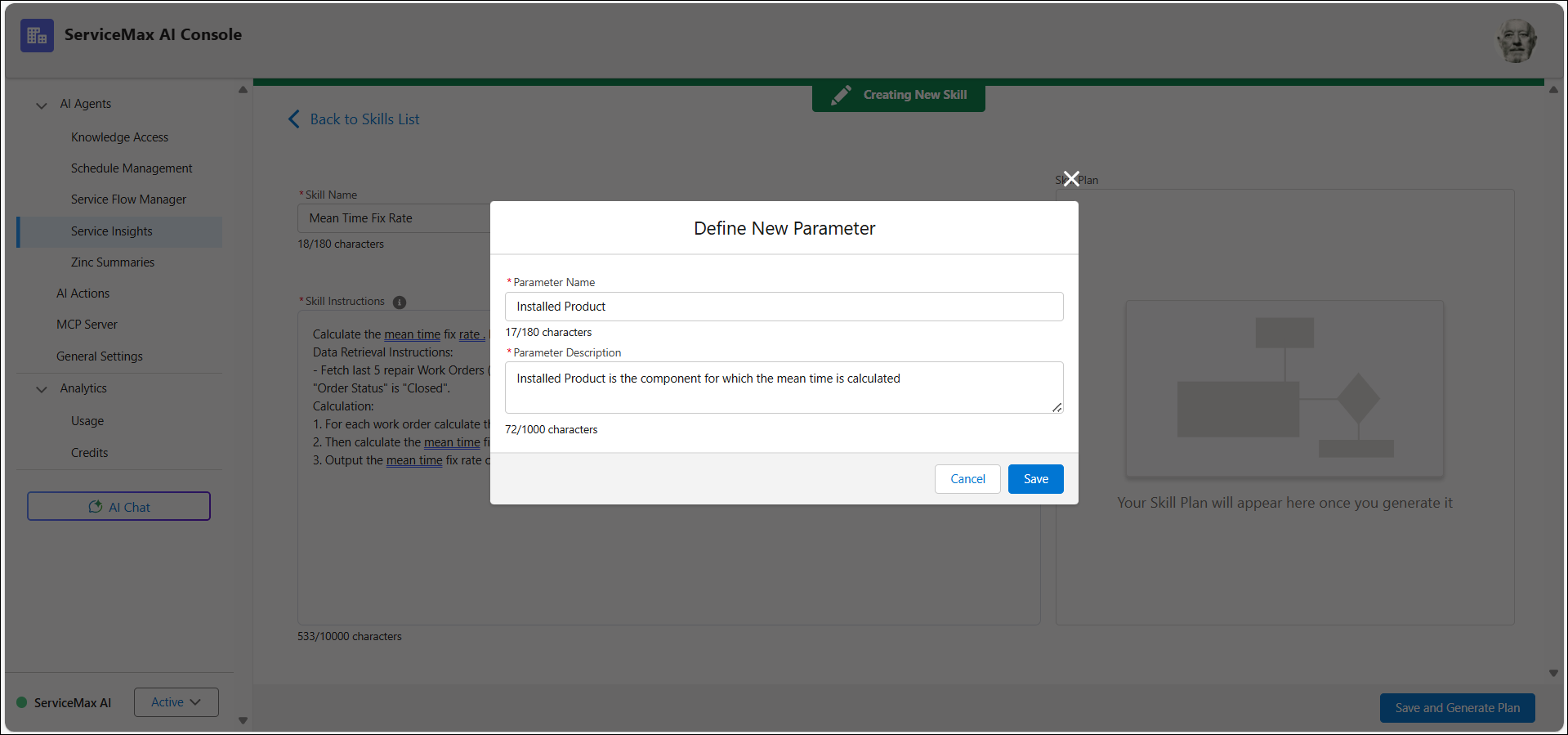Image resolution: width=1568 pixels, height=735 pixels.
Task: Click the AI Chat button
Action: tap(118, 506)
